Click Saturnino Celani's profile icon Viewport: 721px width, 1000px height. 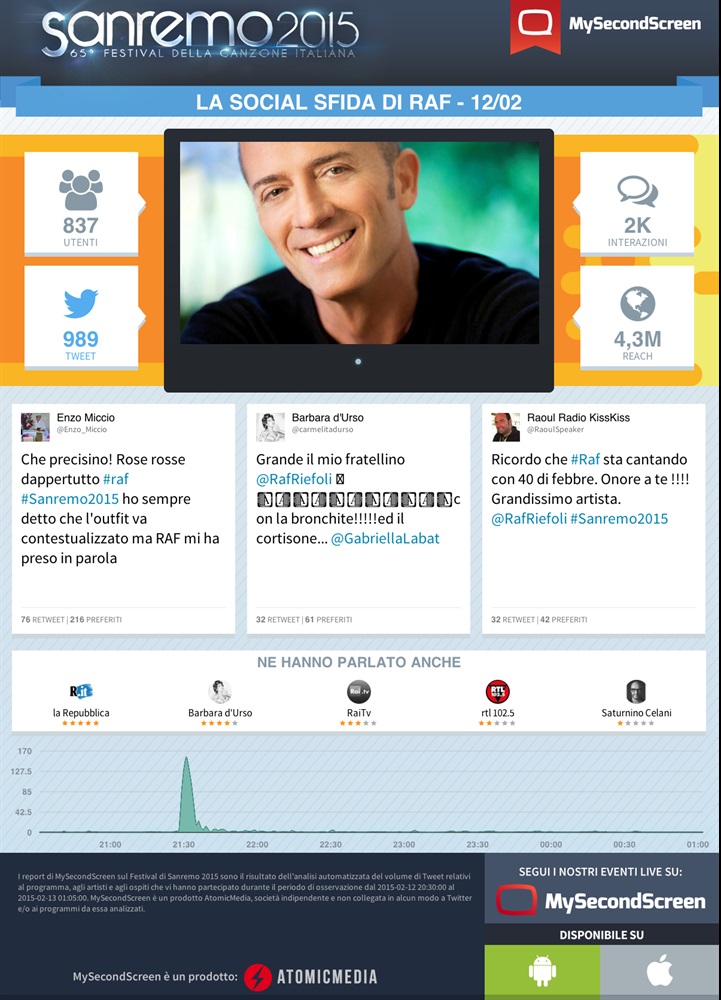(x=636, y=692)
